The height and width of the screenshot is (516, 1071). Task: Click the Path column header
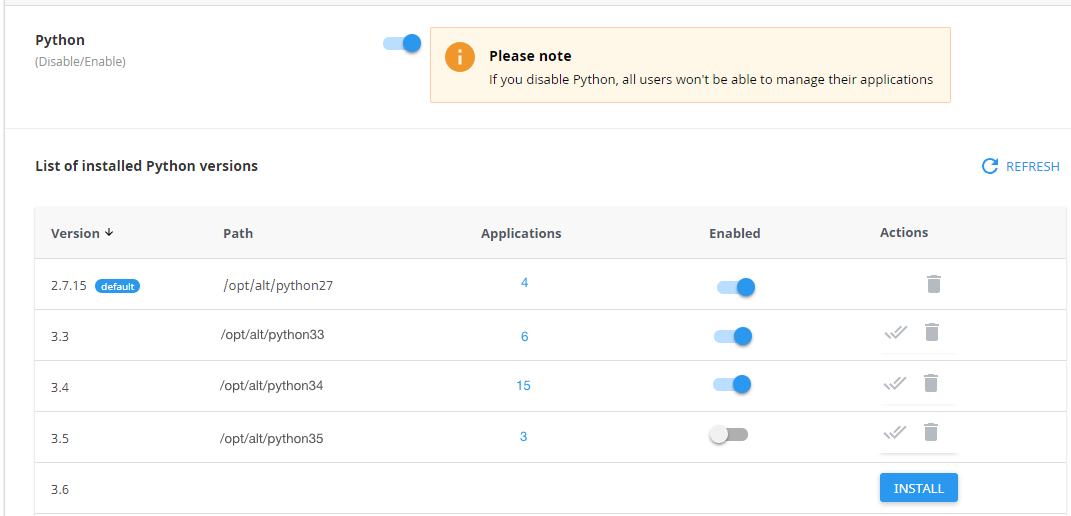[238, 233]
